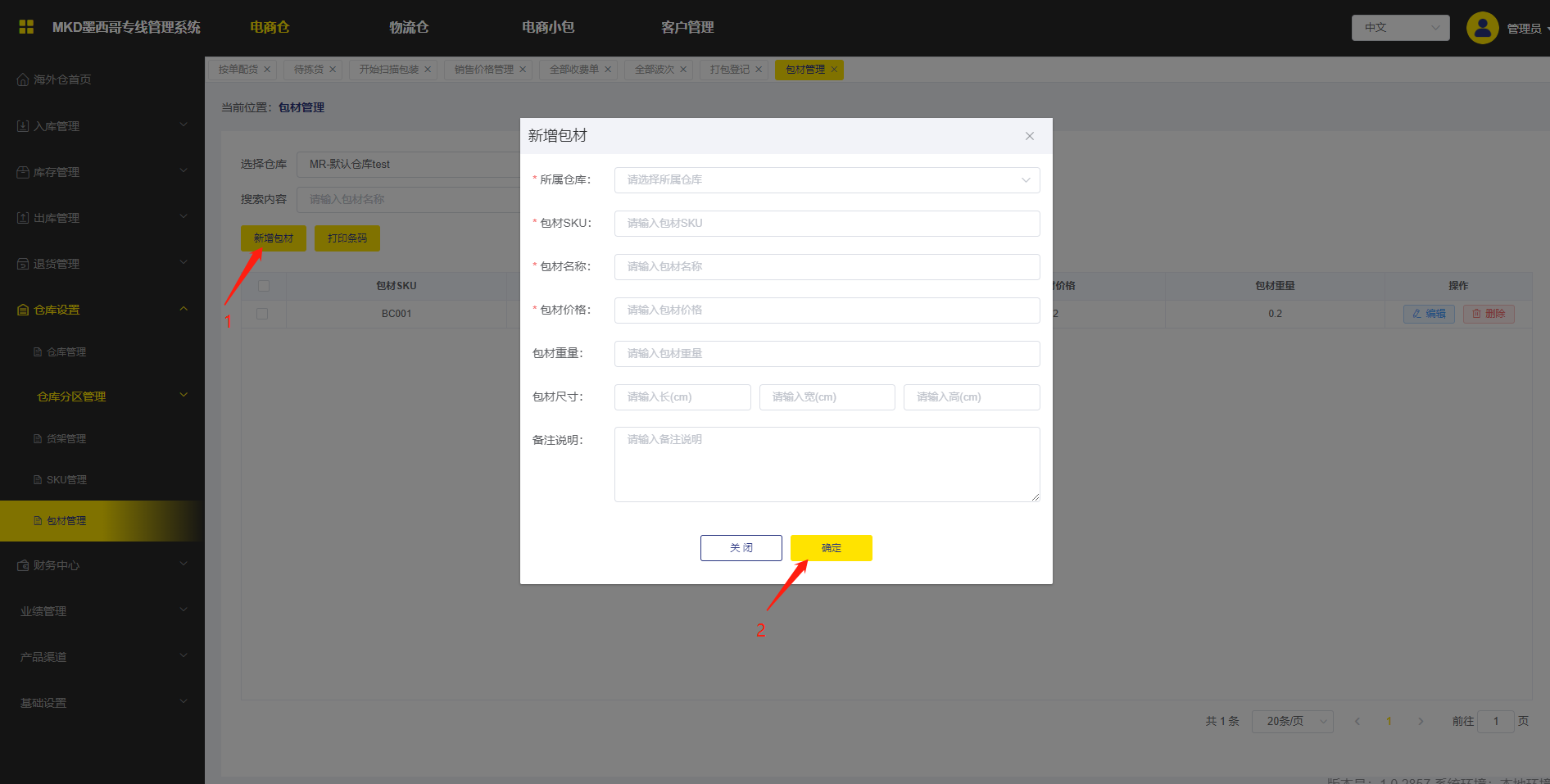Image resolution: width=1550 pixels, height=784 pixels.
Task: Close the 打包登记 tab via its X
Action: coord(759,70)
